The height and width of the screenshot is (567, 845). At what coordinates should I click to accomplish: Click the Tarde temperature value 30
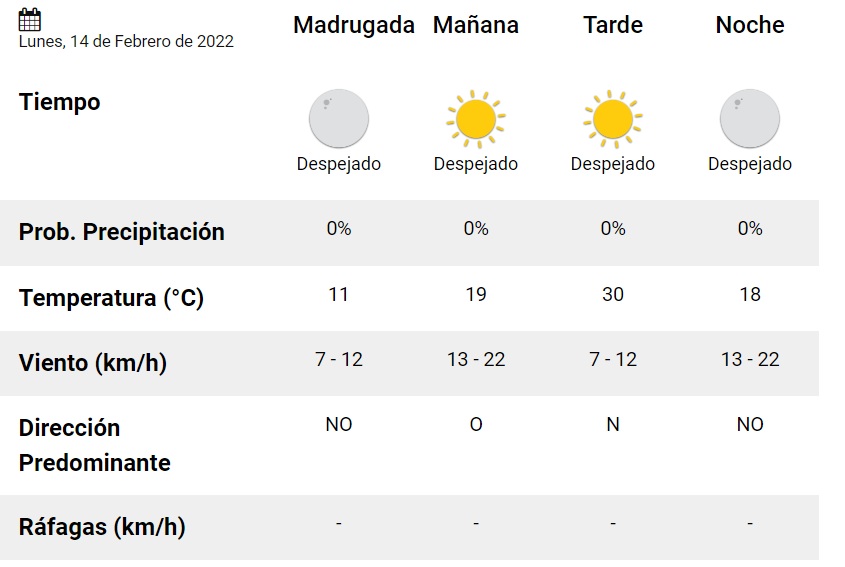pos(613,294)
